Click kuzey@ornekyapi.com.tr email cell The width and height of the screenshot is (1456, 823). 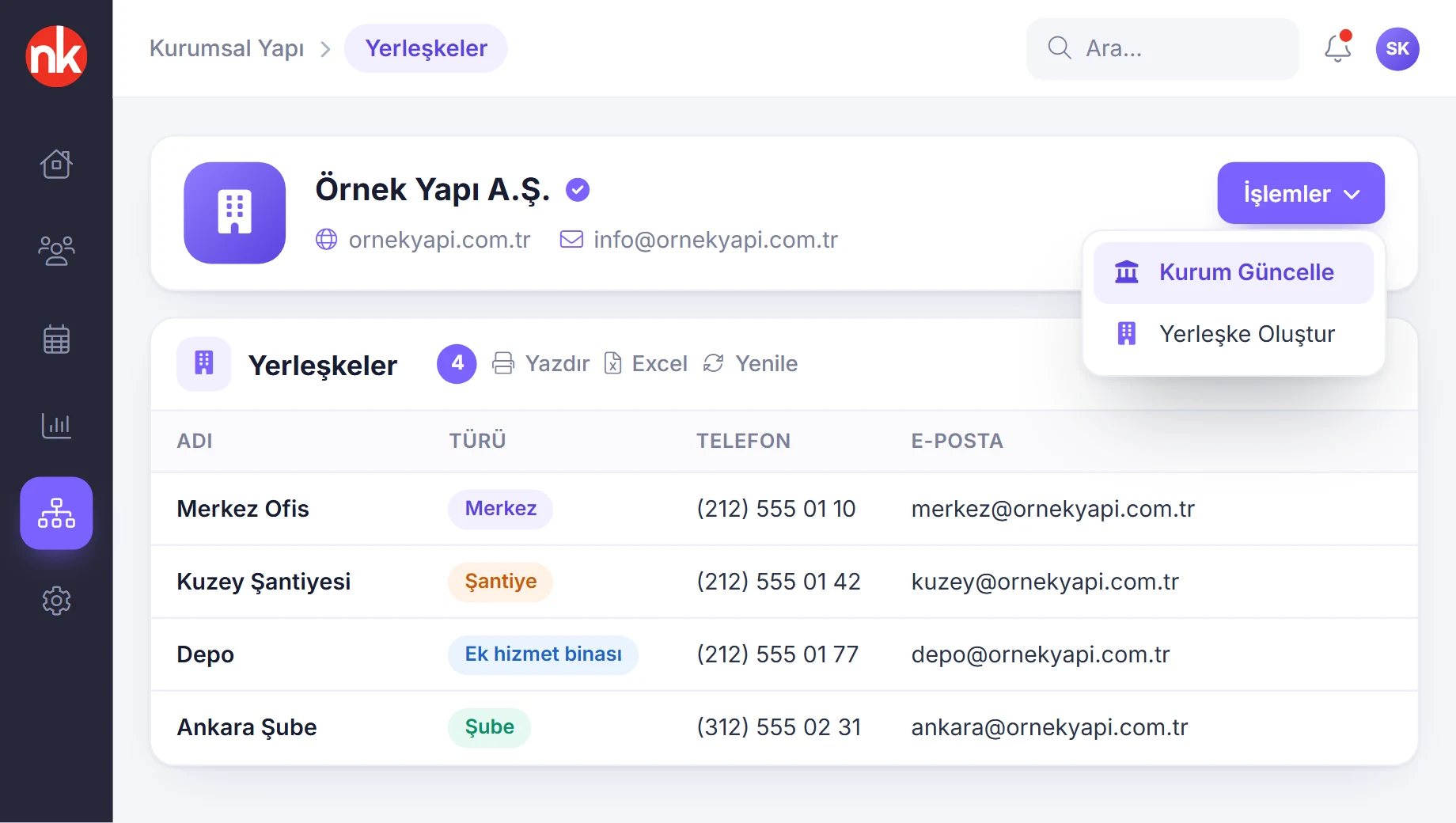point(1045,582)
